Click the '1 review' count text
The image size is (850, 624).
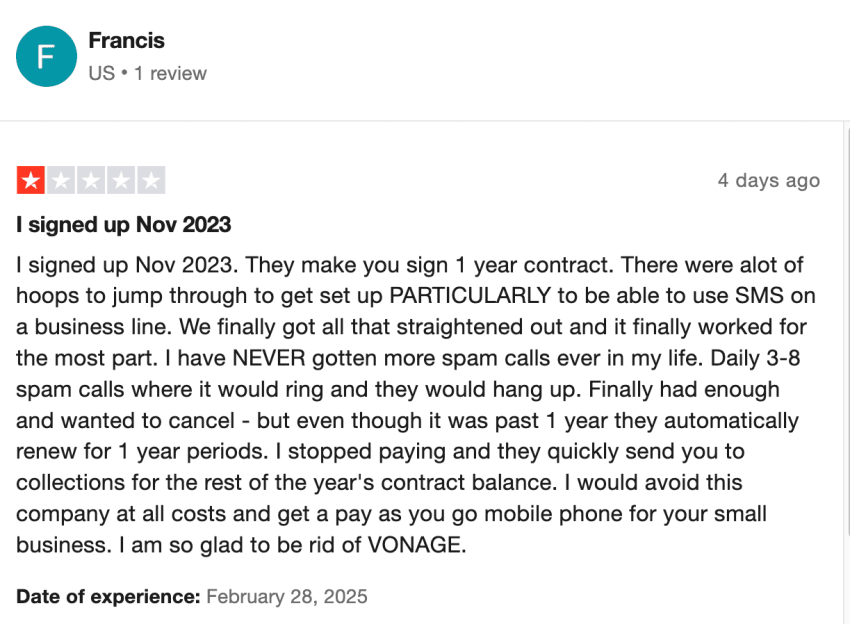tap(170, 73)
